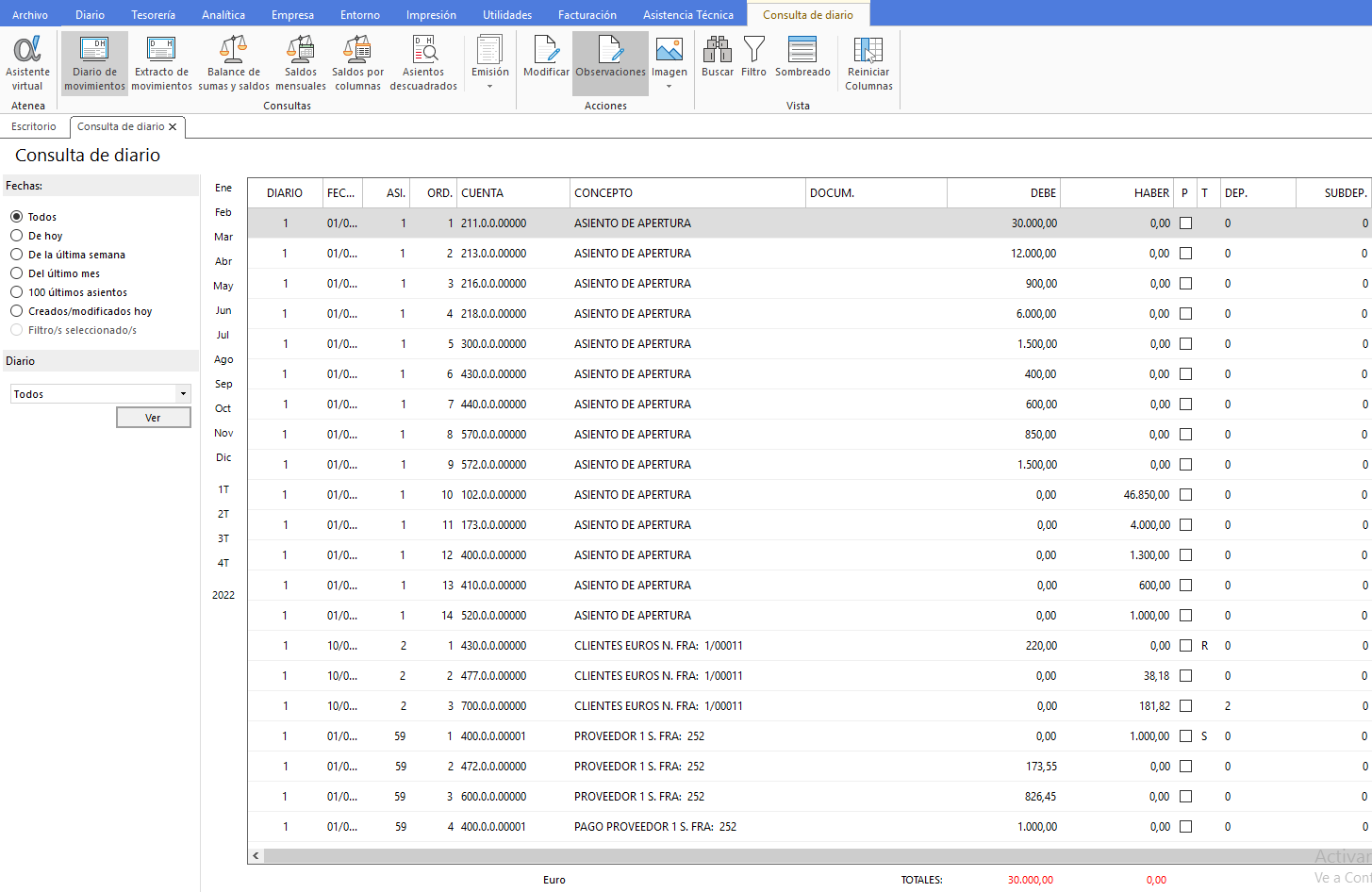Viewport: 1372px width, 892px height.
Task: Switch to the Tesorería ribbon tab
Action: point(153,15)
